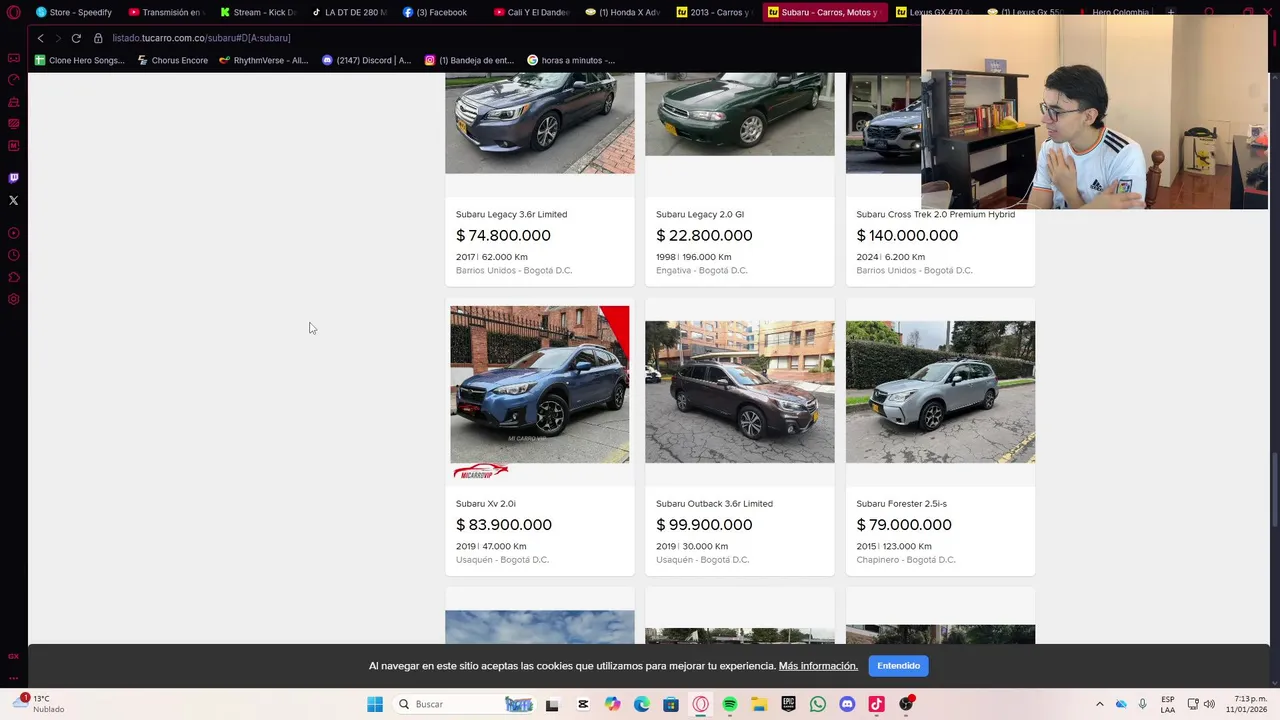Open GX Control speedometer icon in sidebar
This screenshot has width=1280, height=720.
13,80
